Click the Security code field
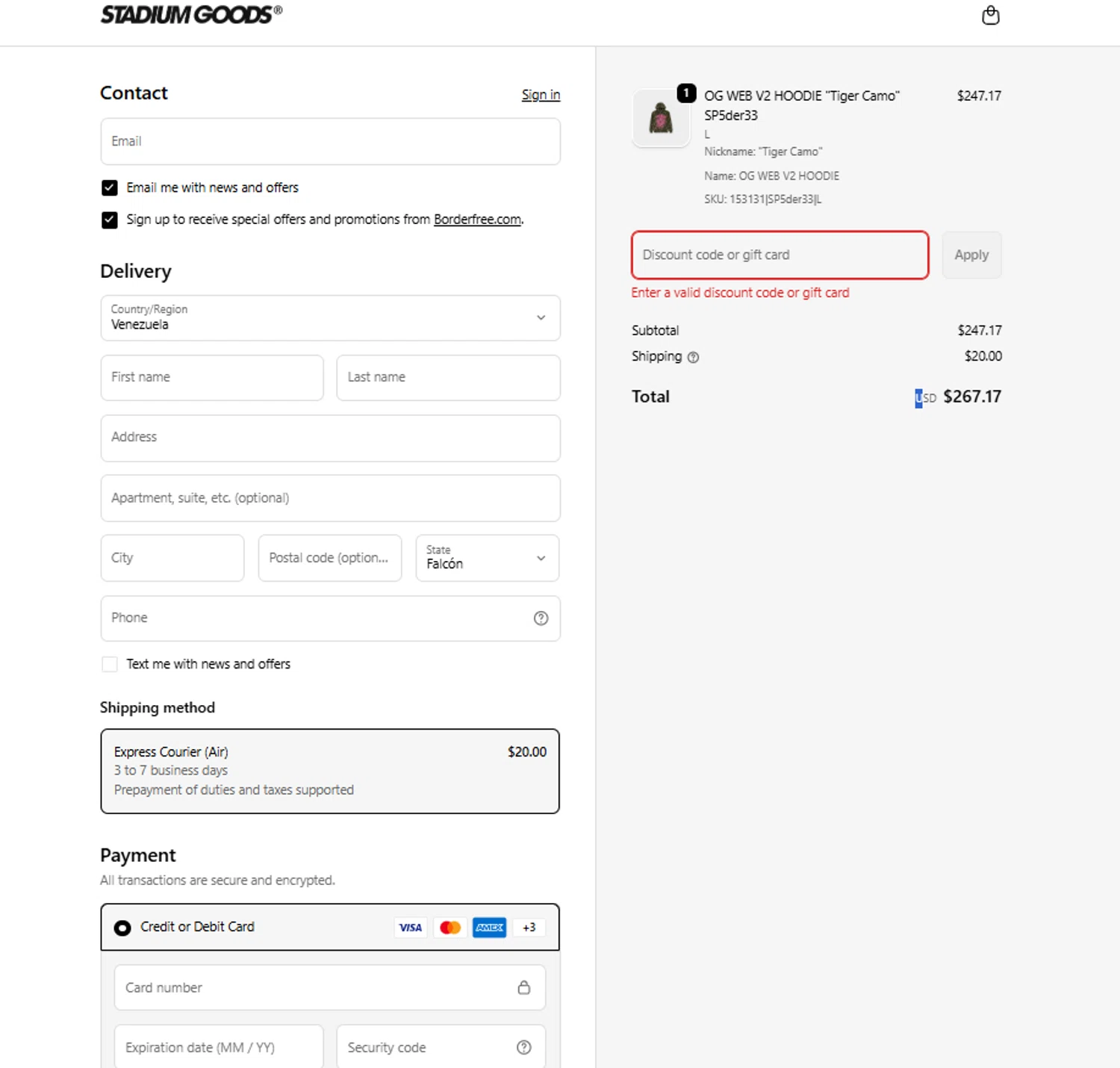 coord(441,1047)
